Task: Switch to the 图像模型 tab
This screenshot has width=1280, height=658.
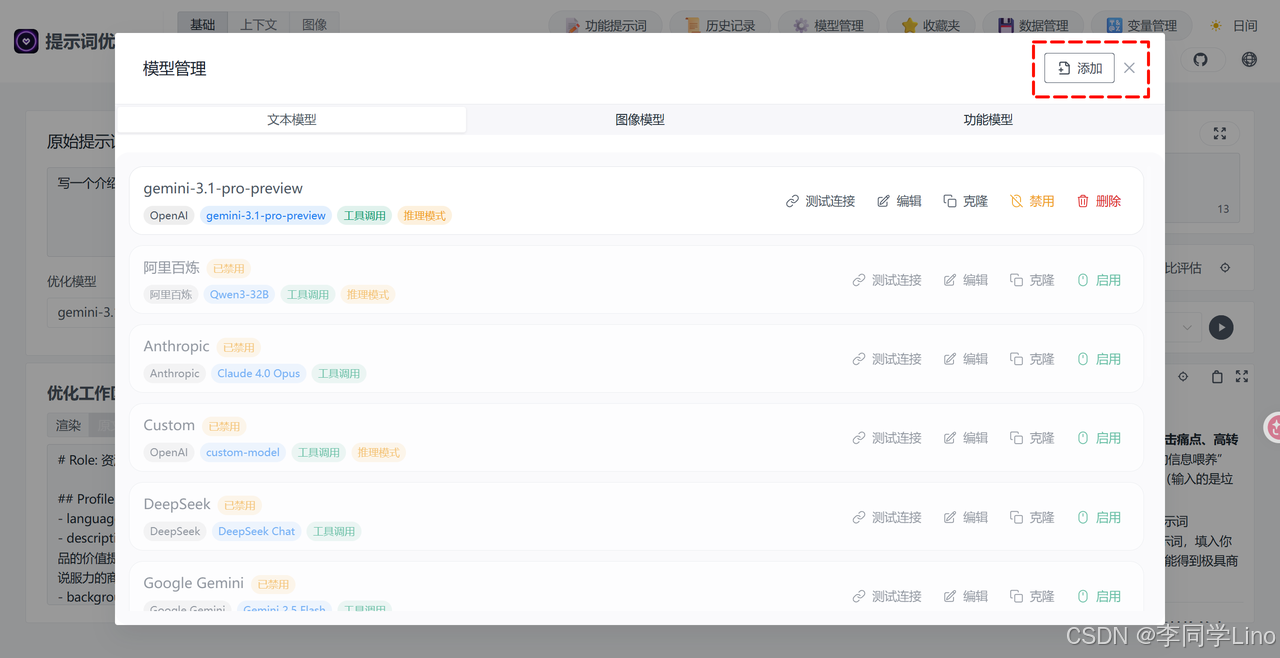Action: 640,119
